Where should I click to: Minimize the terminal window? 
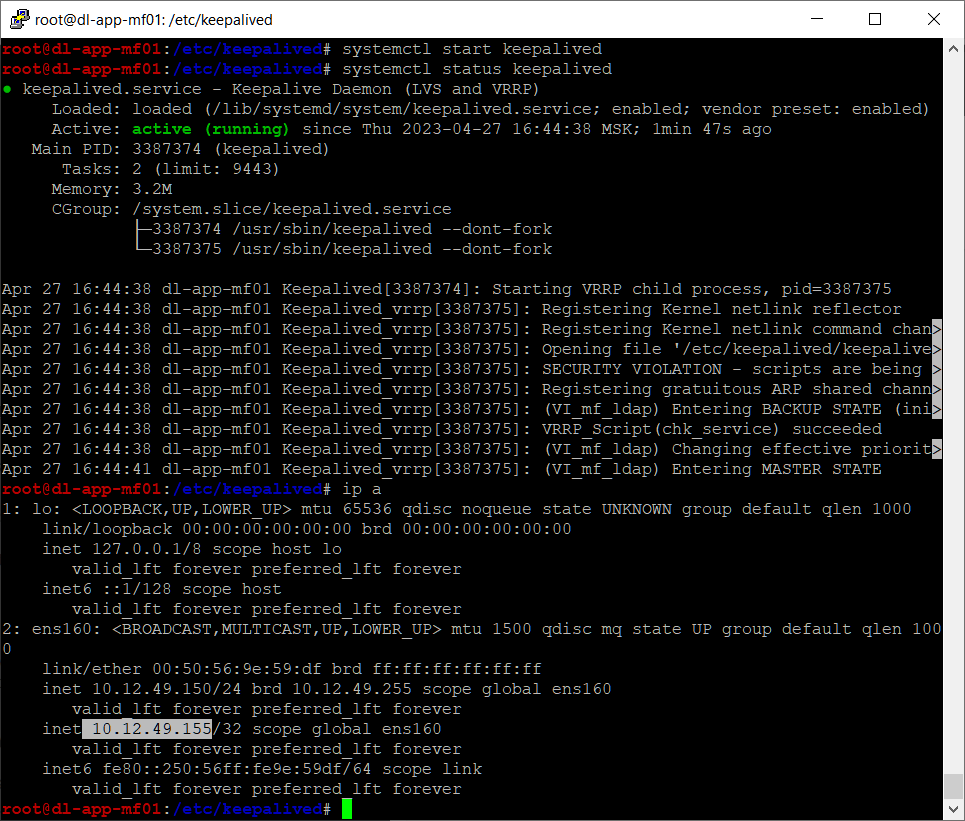tap(817, 19)
